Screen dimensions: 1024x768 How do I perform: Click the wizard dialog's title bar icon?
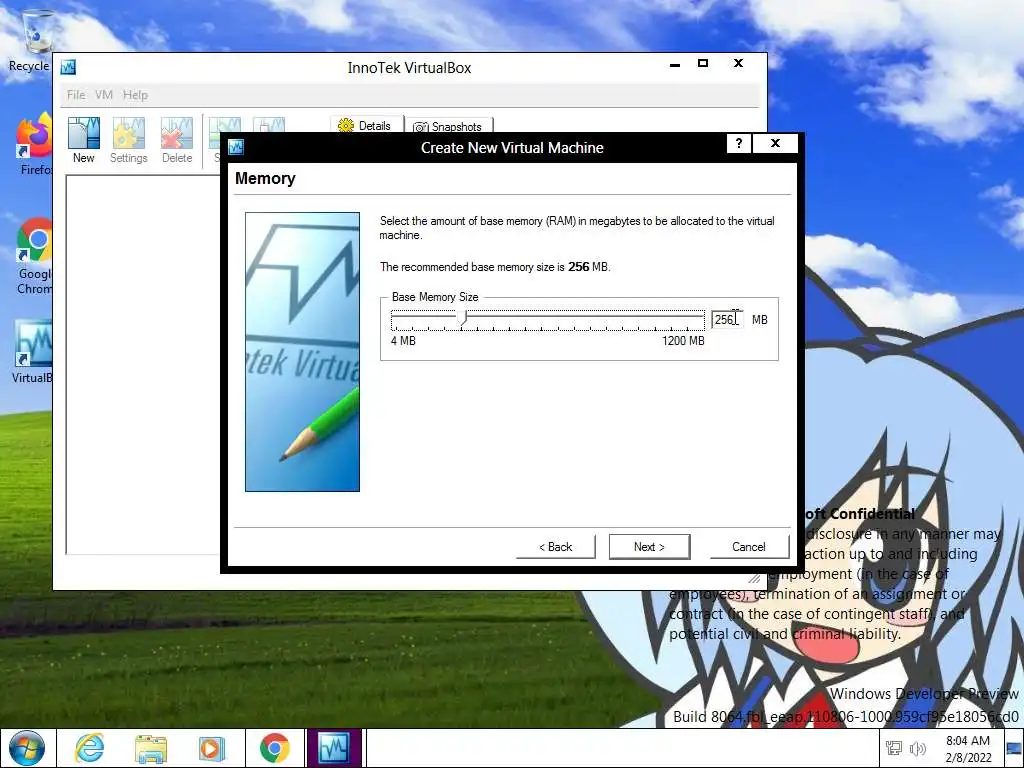pos(236,147)
